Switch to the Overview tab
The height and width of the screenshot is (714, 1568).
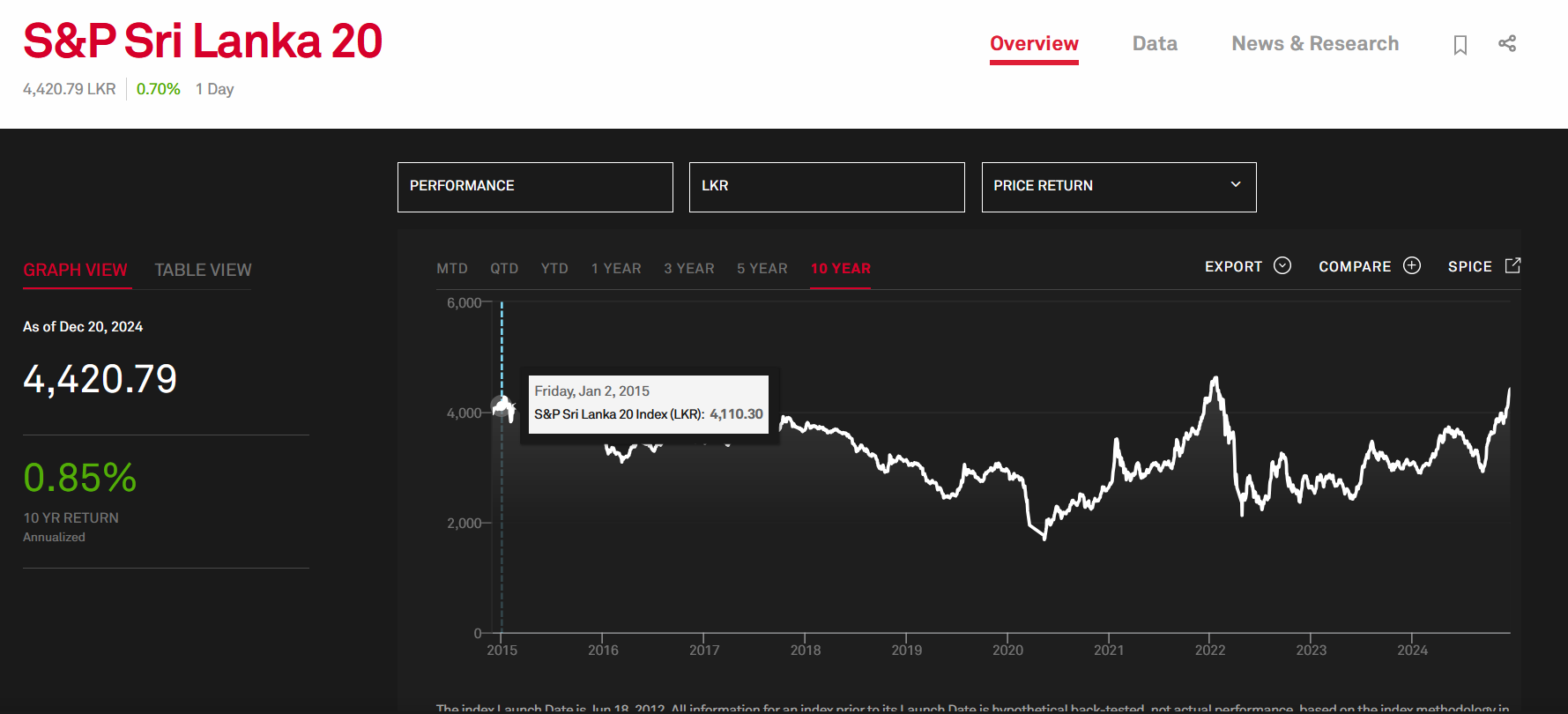point(1034,44)
